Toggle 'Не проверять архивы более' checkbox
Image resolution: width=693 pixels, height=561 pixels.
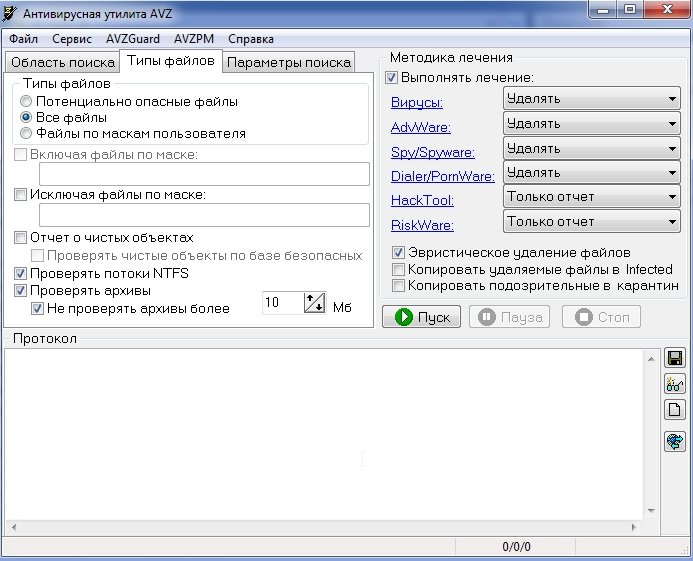(37, 308)
